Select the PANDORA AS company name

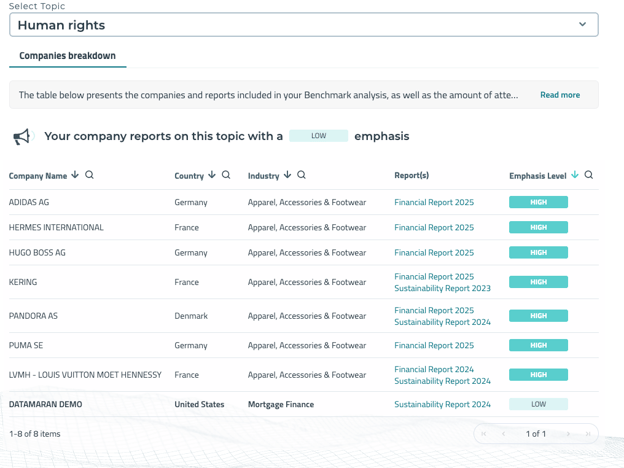[x=33, y=316]
